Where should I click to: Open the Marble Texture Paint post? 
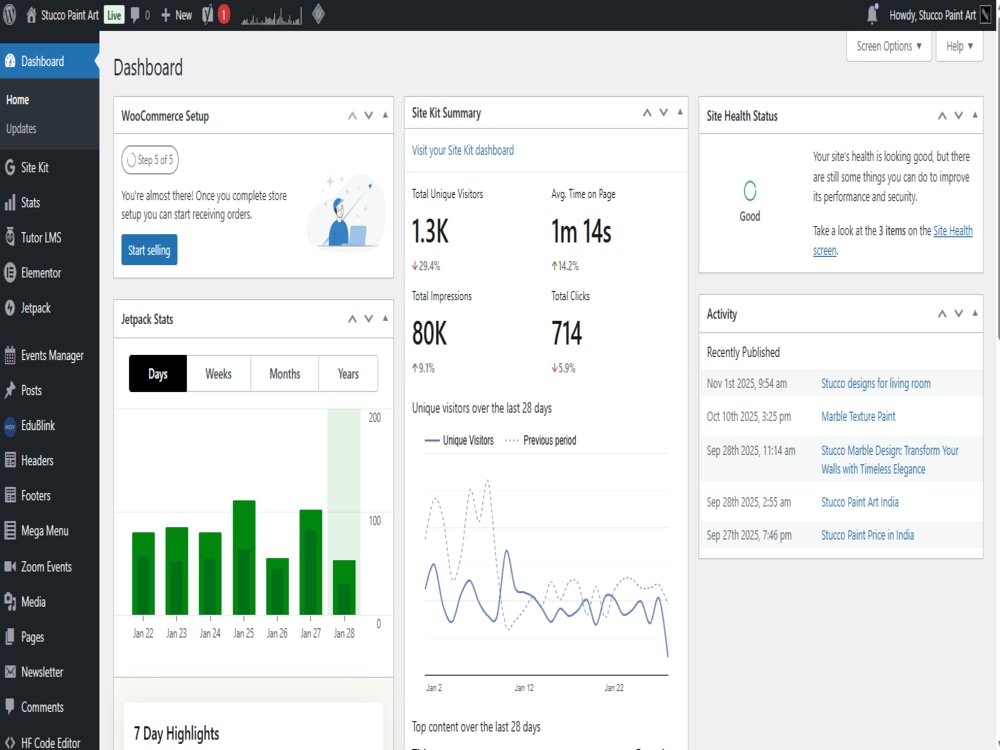click(x=858, y=416)
